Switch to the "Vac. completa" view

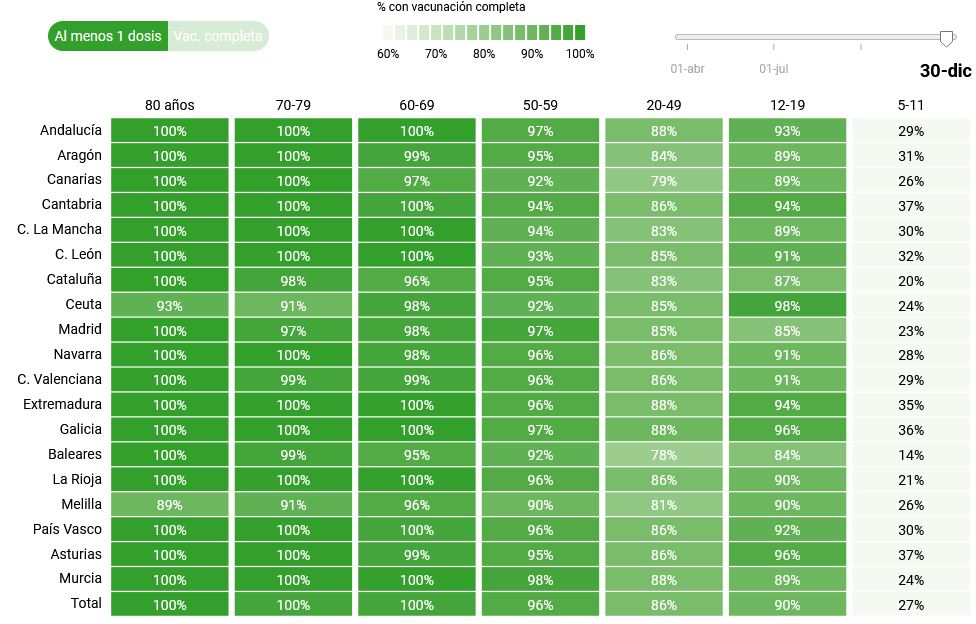coord(217,36)
